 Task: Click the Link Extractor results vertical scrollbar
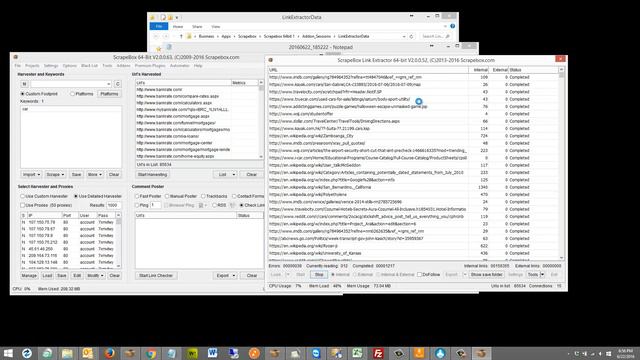point(562,164)
